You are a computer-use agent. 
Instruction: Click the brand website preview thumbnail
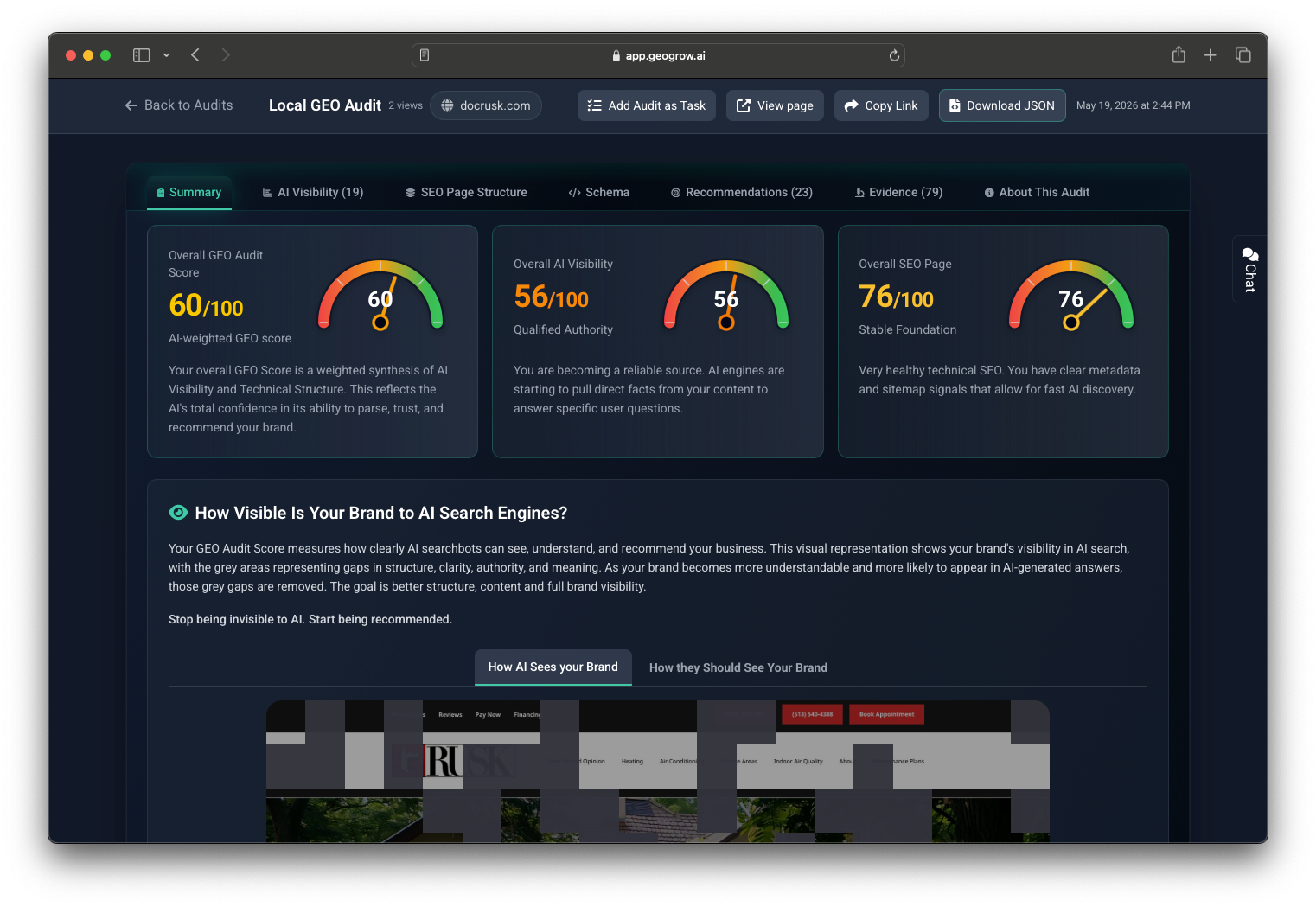point(658,771)
